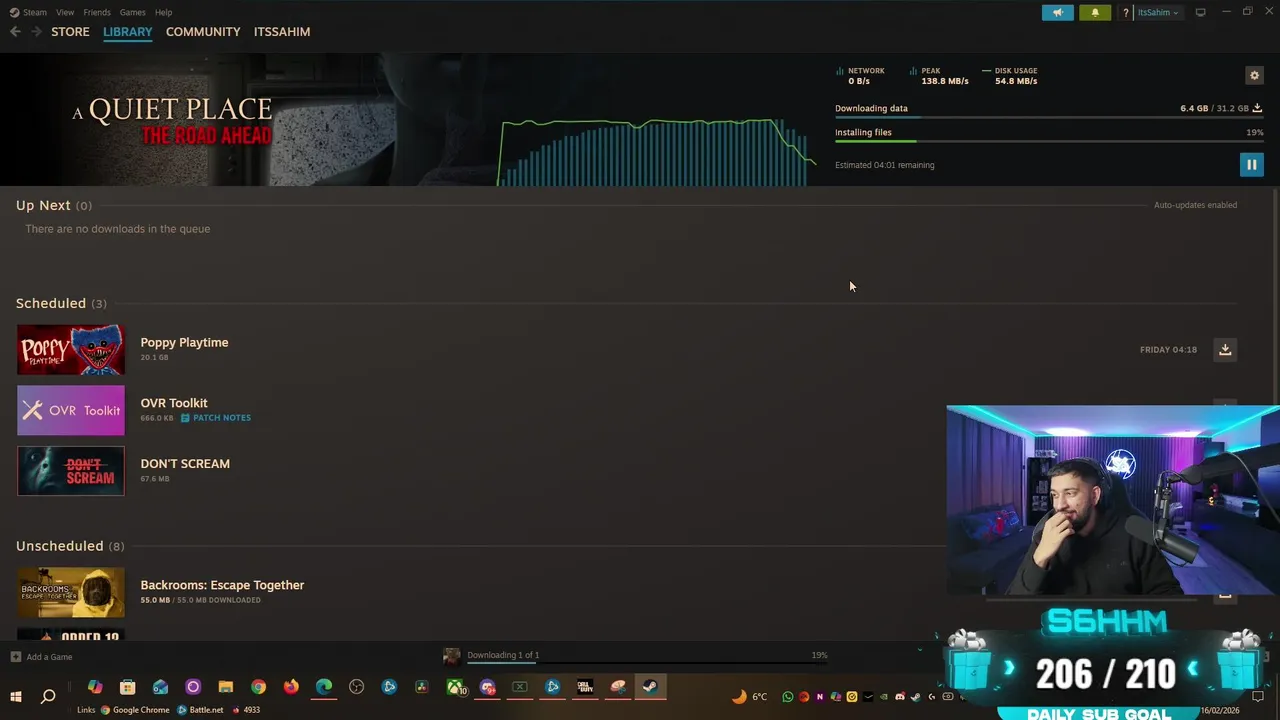1280x720 pixels.
Task: Expand the ItsSahim account dropdown
Action: pyautogui.click(x=1160, y=13)
